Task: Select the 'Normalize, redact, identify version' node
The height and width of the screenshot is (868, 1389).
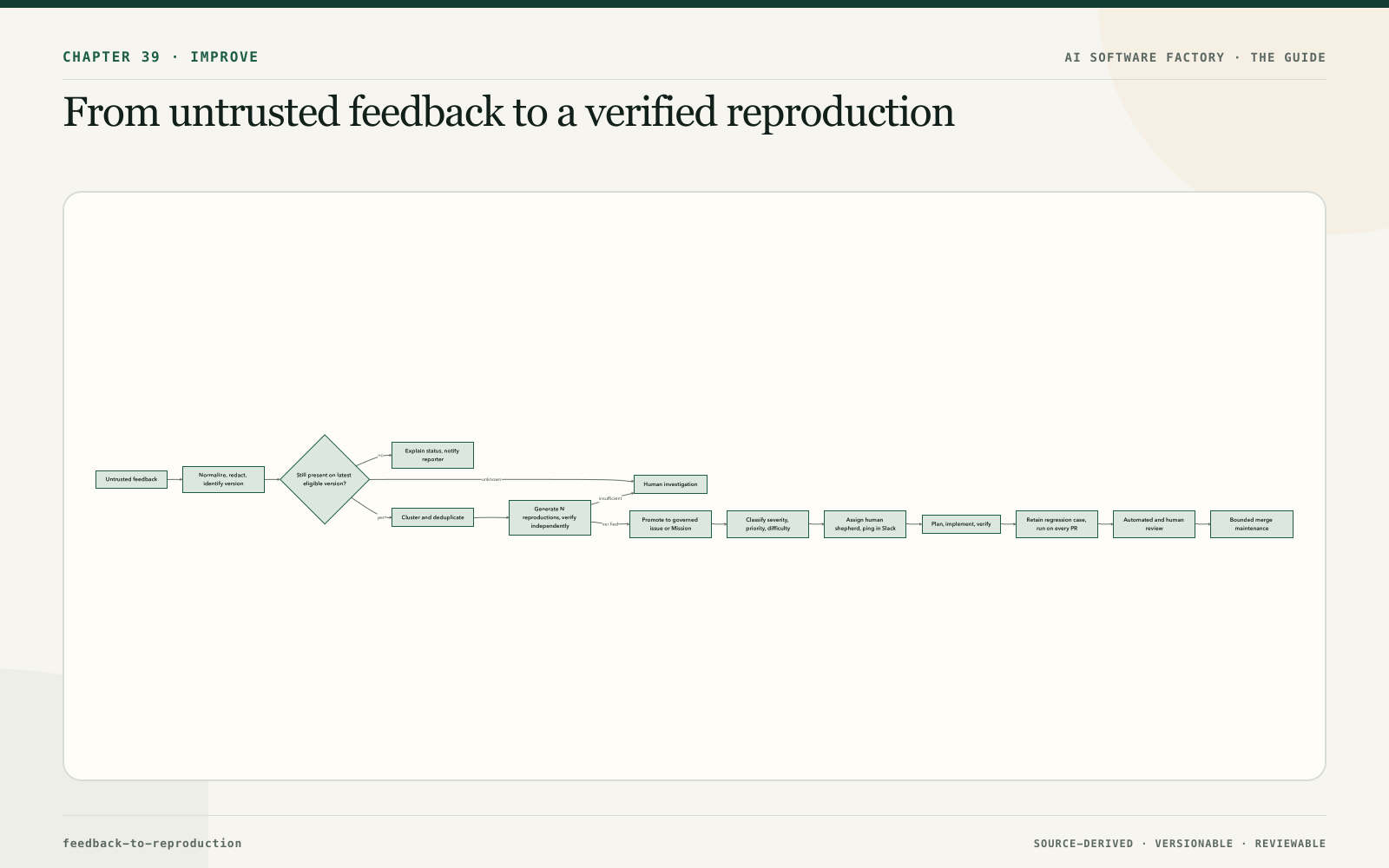Action: pyautogui.click(x=223, y=479)
